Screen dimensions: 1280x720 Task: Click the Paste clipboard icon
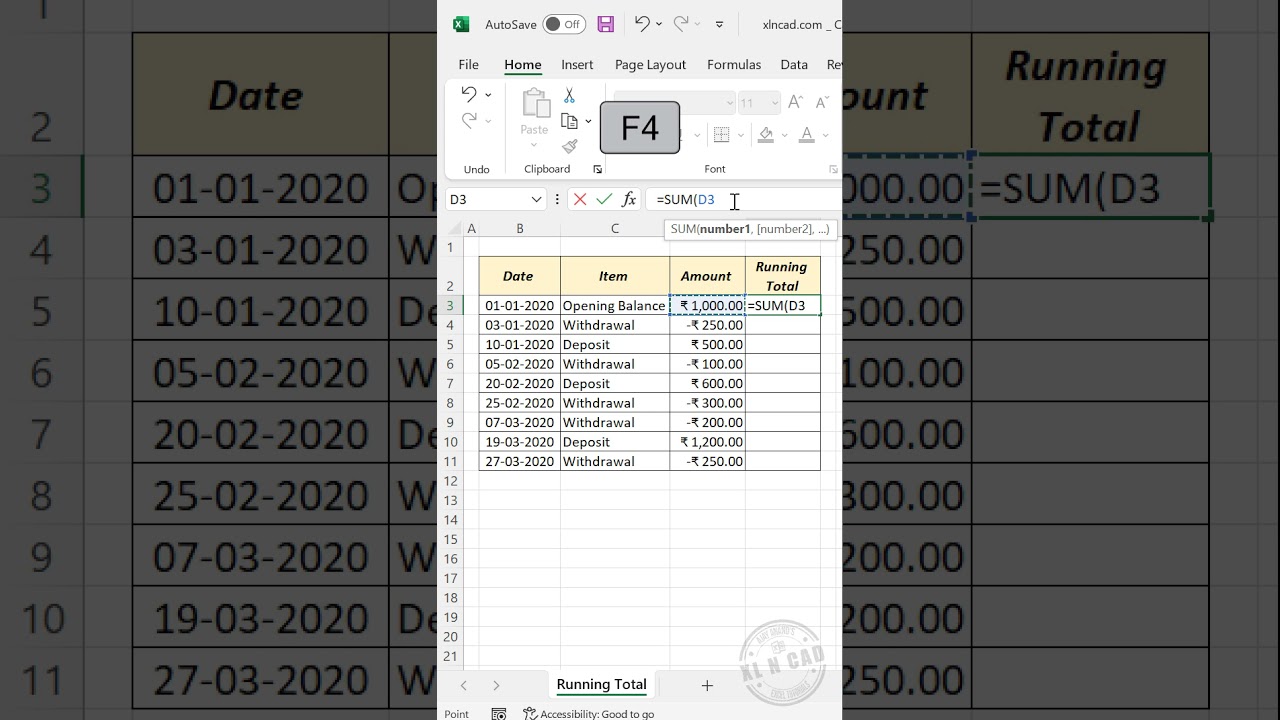coord(535,102)
